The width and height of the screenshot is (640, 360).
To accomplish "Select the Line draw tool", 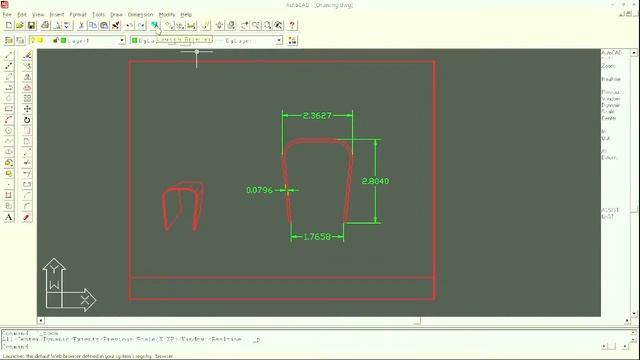I will coord(9,55).
